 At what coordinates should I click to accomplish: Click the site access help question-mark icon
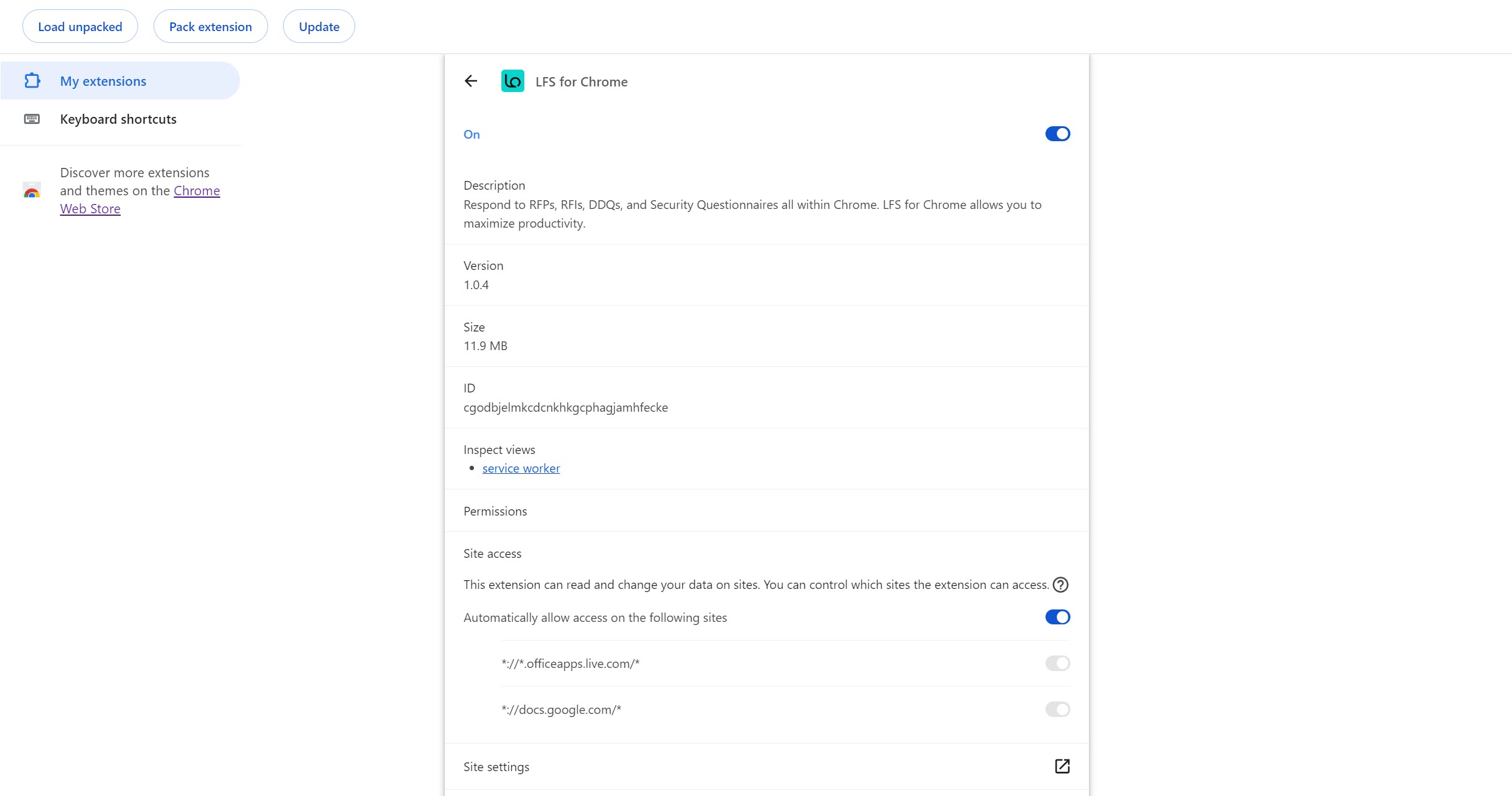[1060, 585]
